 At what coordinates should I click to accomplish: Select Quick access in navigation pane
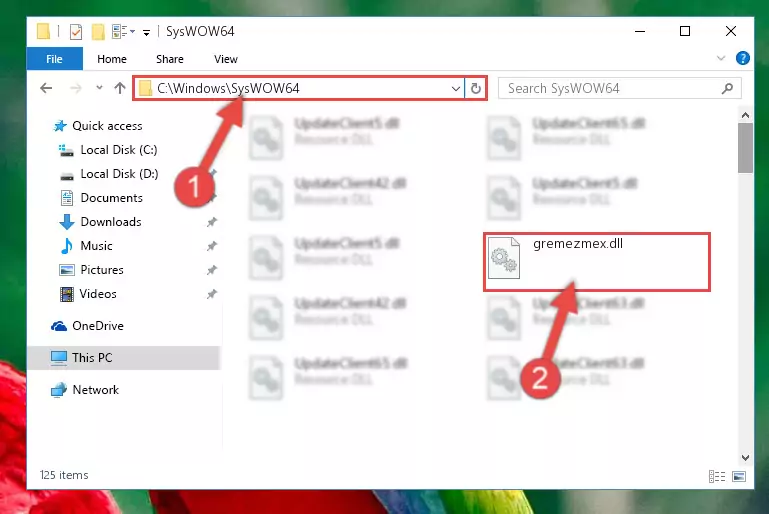[107, 126]
